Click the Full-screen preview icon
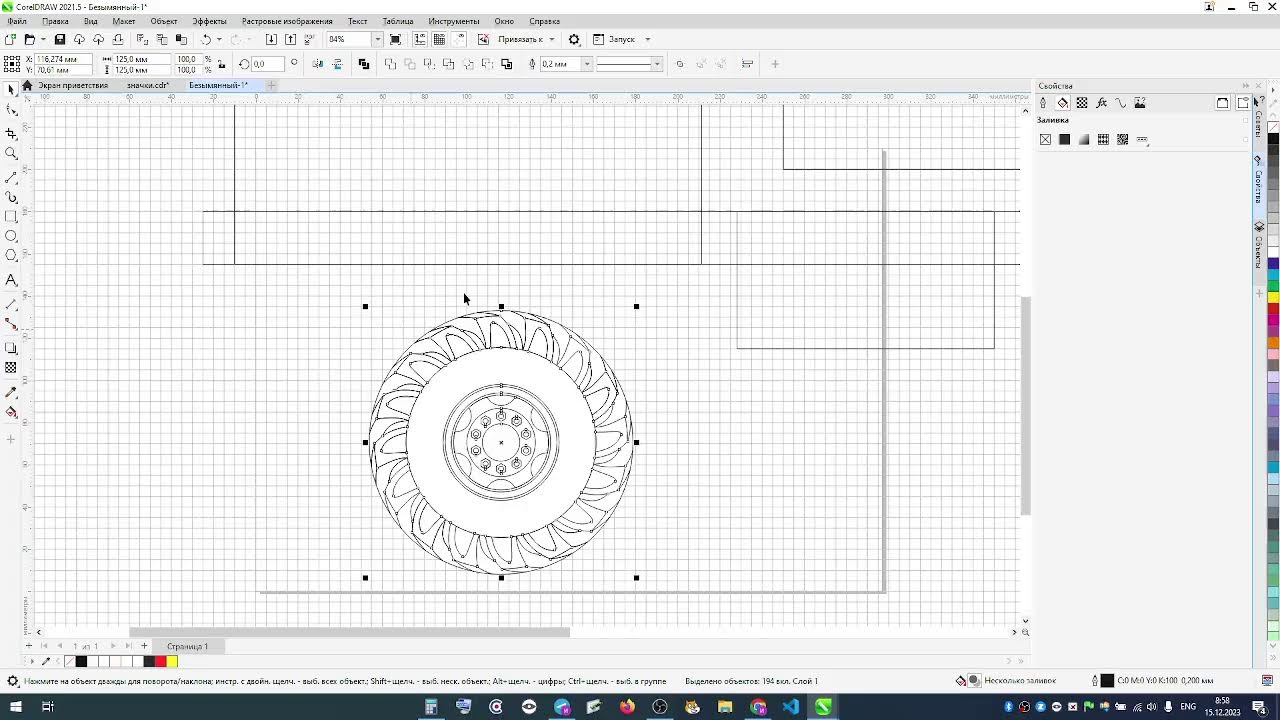1280x720 pixels. click(x=396, y=39)
